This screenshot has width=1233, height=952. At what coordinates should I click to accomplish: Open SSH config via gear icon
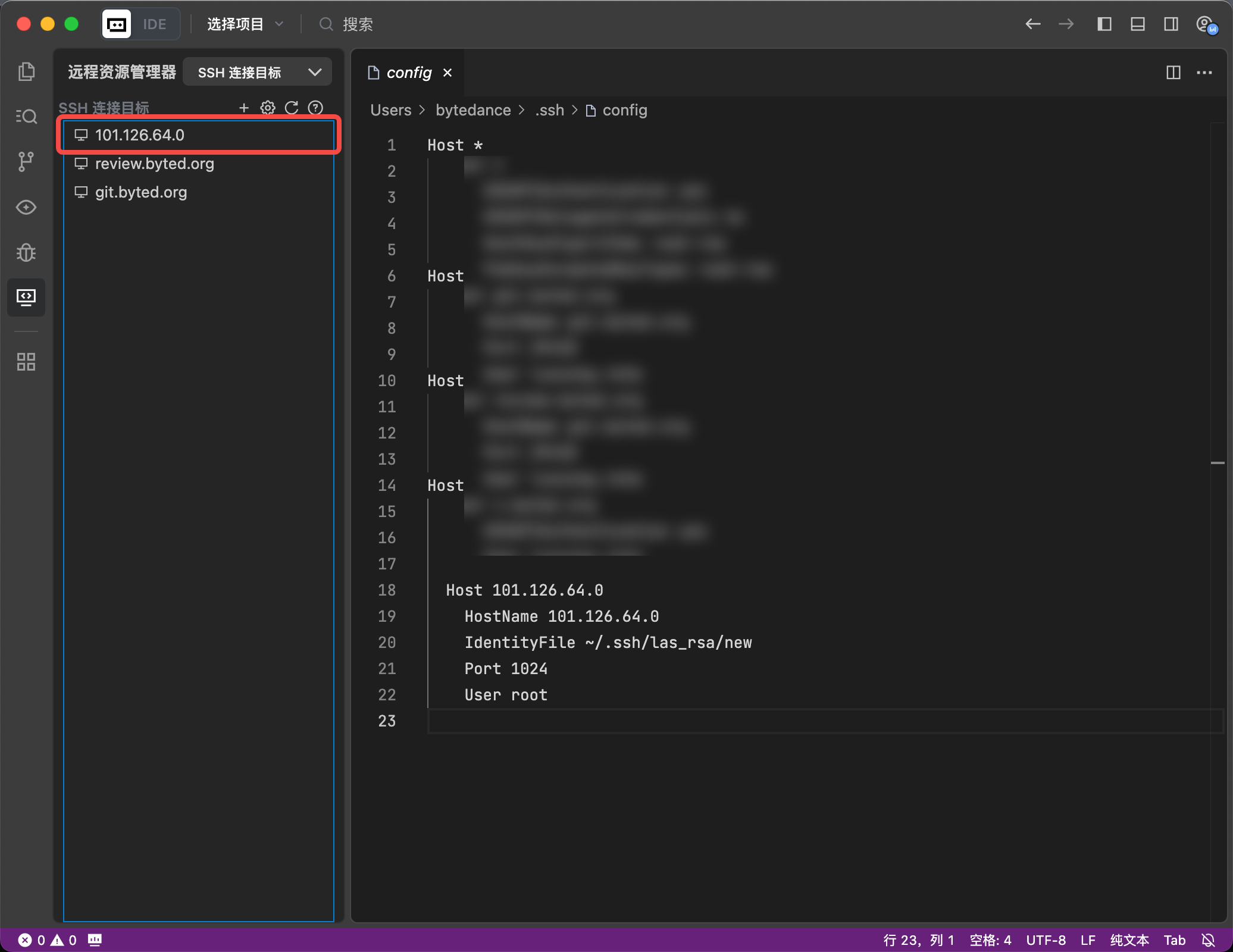[268, 108]
